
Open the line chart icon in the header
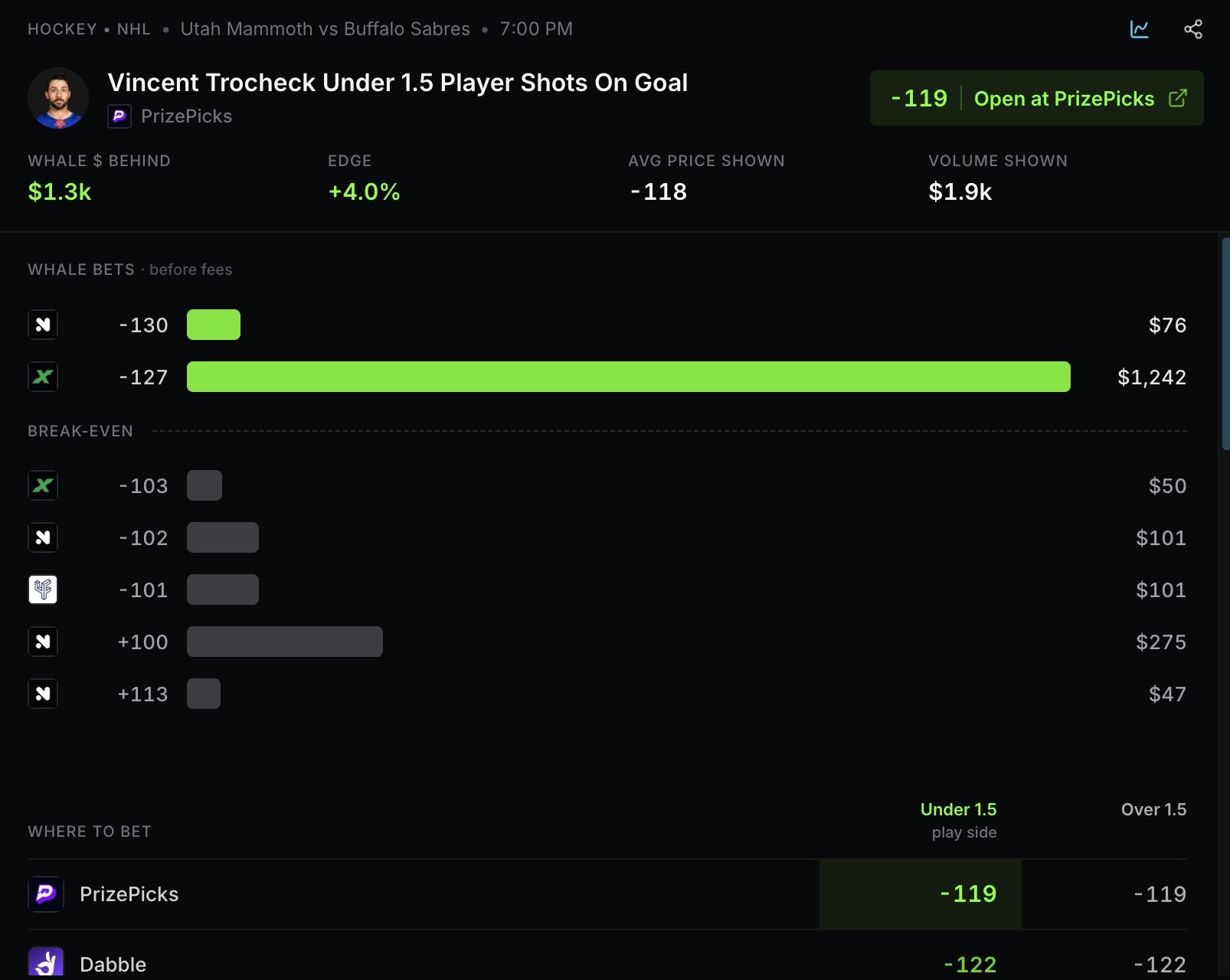point(1139,29)
